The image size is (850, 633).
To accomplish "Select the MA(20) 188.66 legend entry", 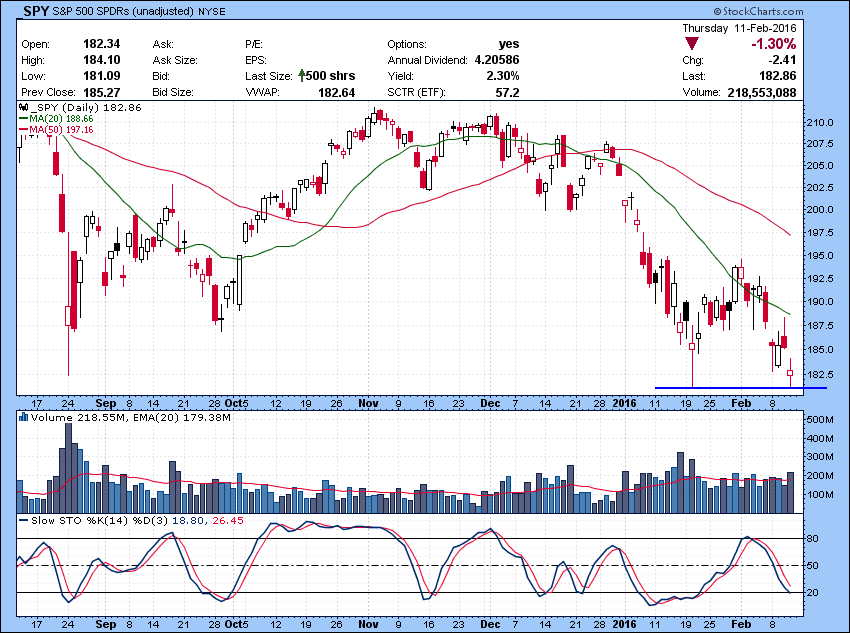I will coord(56,119).
